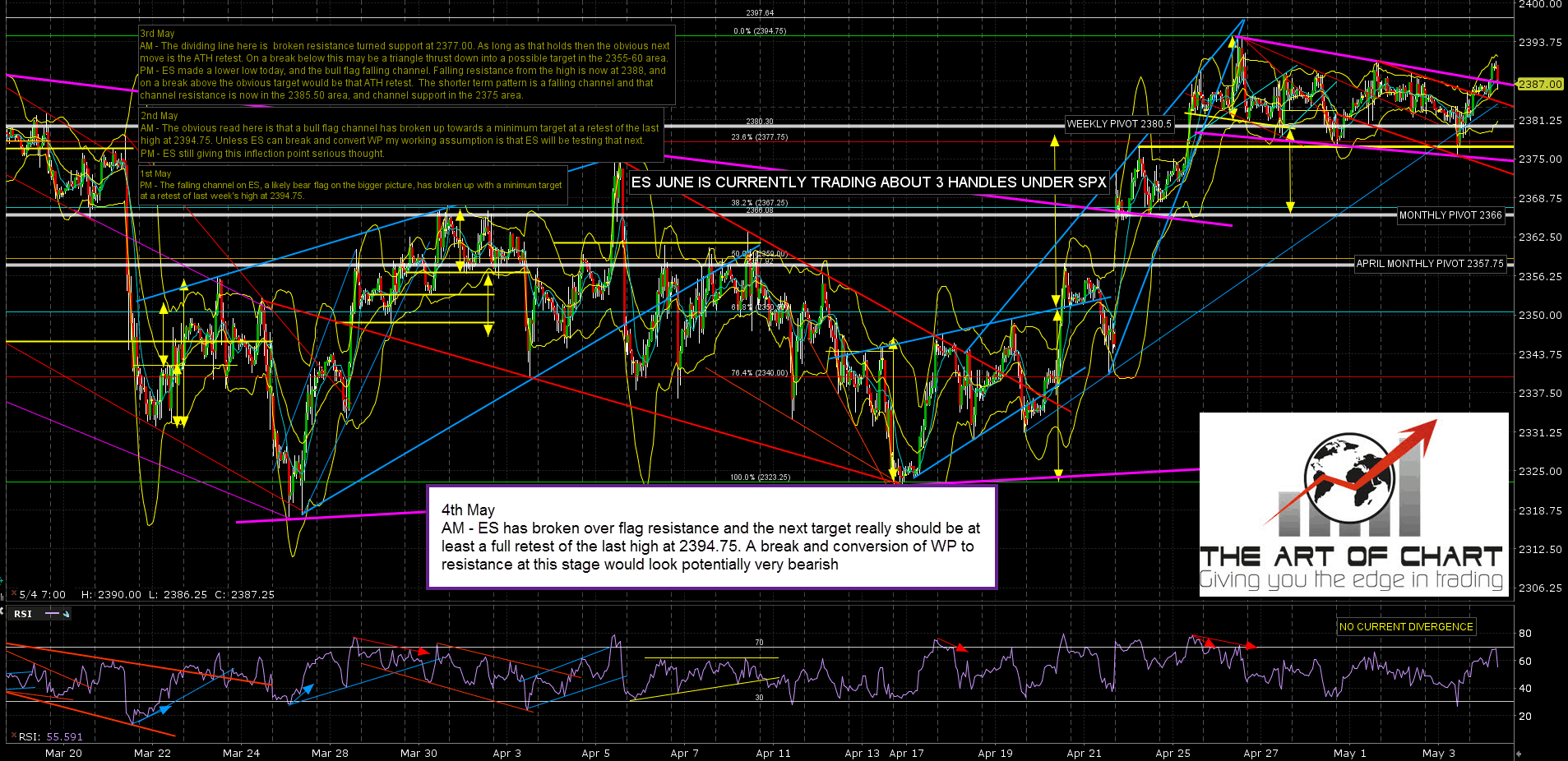Select the NO CURRENT DIVERGENCE label
The width and height of the screenshot is (1568, 761).
1406,627
